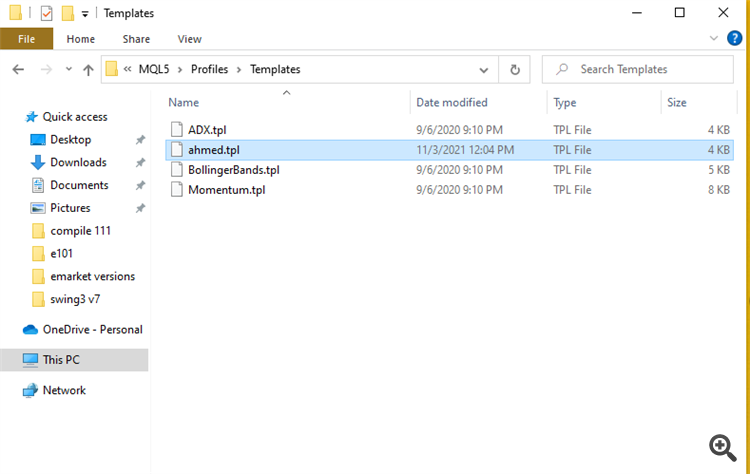Click the New folder quick access icon
Image resolution: width=750 pixels, height=474 pixels.
tap(67, 13)
